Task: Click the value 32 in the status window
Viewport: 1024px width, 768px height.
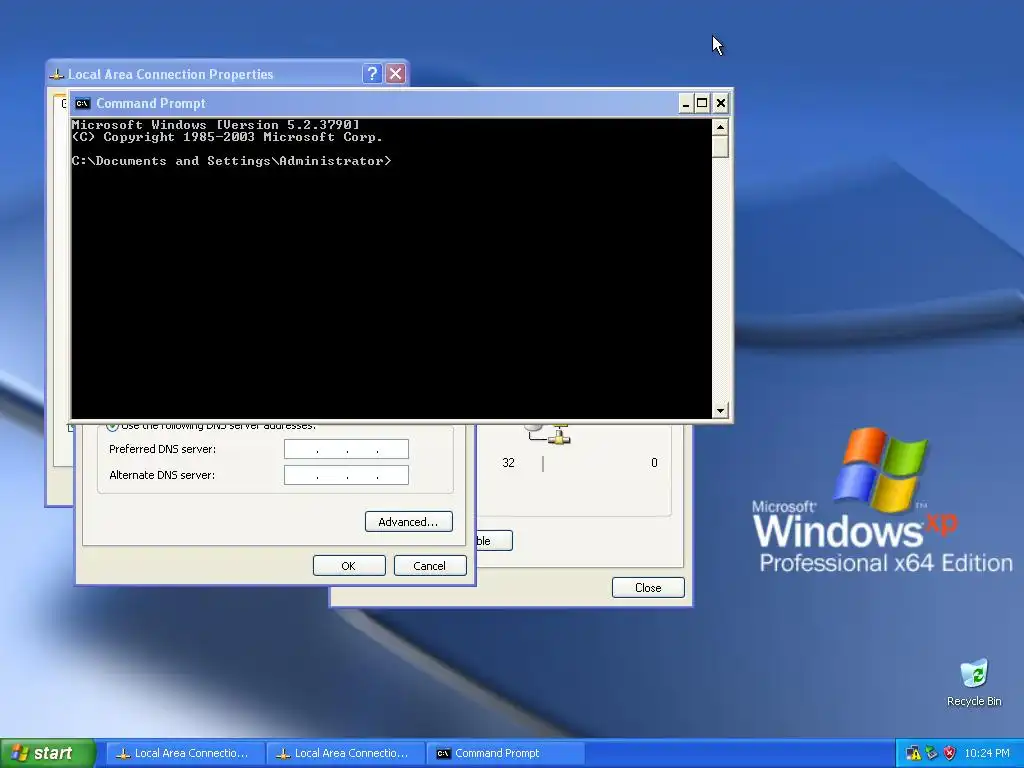Action: 508,463
